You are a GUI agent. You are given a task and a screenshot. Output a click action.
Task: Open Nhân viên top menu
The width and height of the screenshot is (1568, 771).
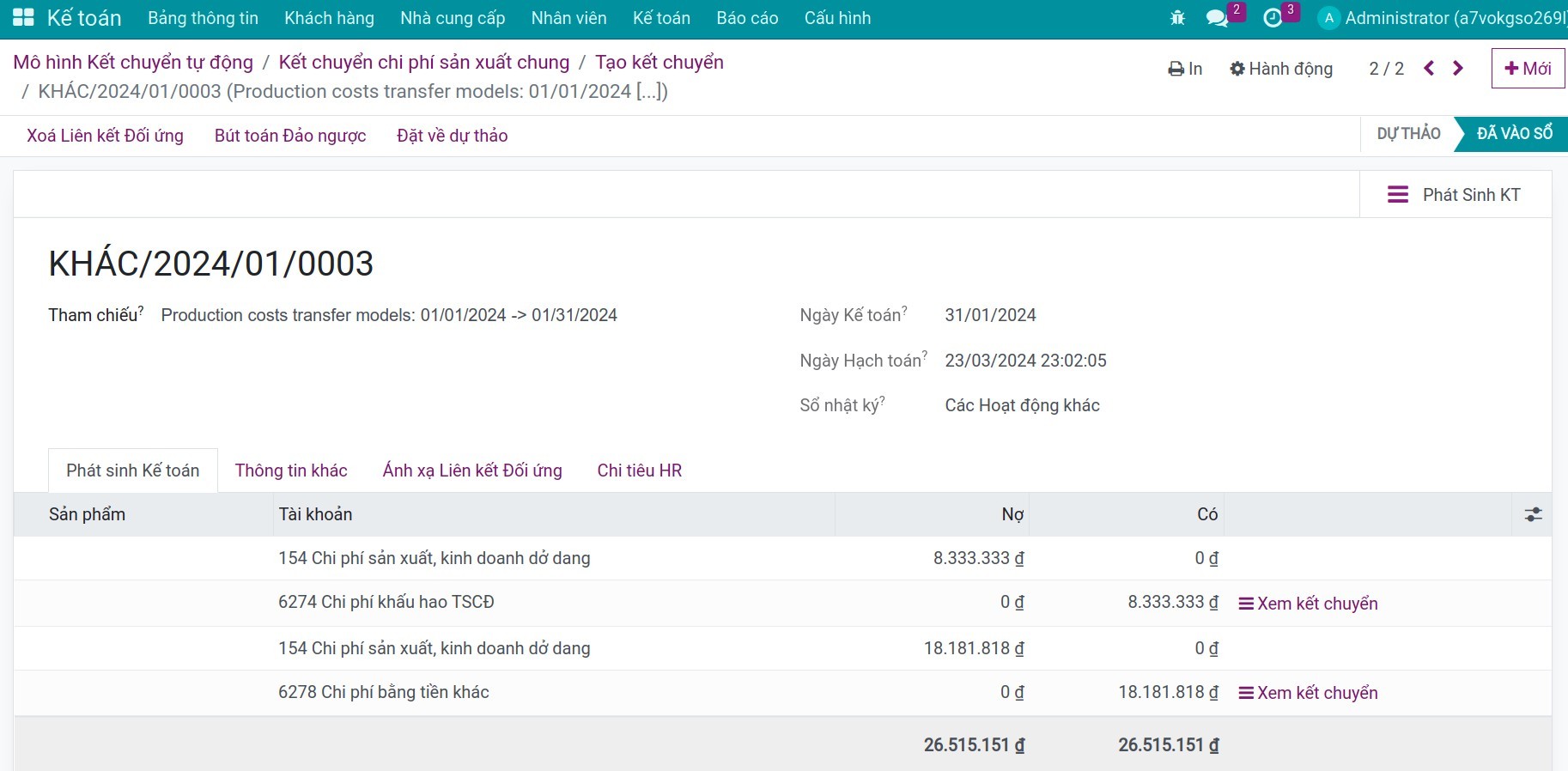click(x=568, y=18)
